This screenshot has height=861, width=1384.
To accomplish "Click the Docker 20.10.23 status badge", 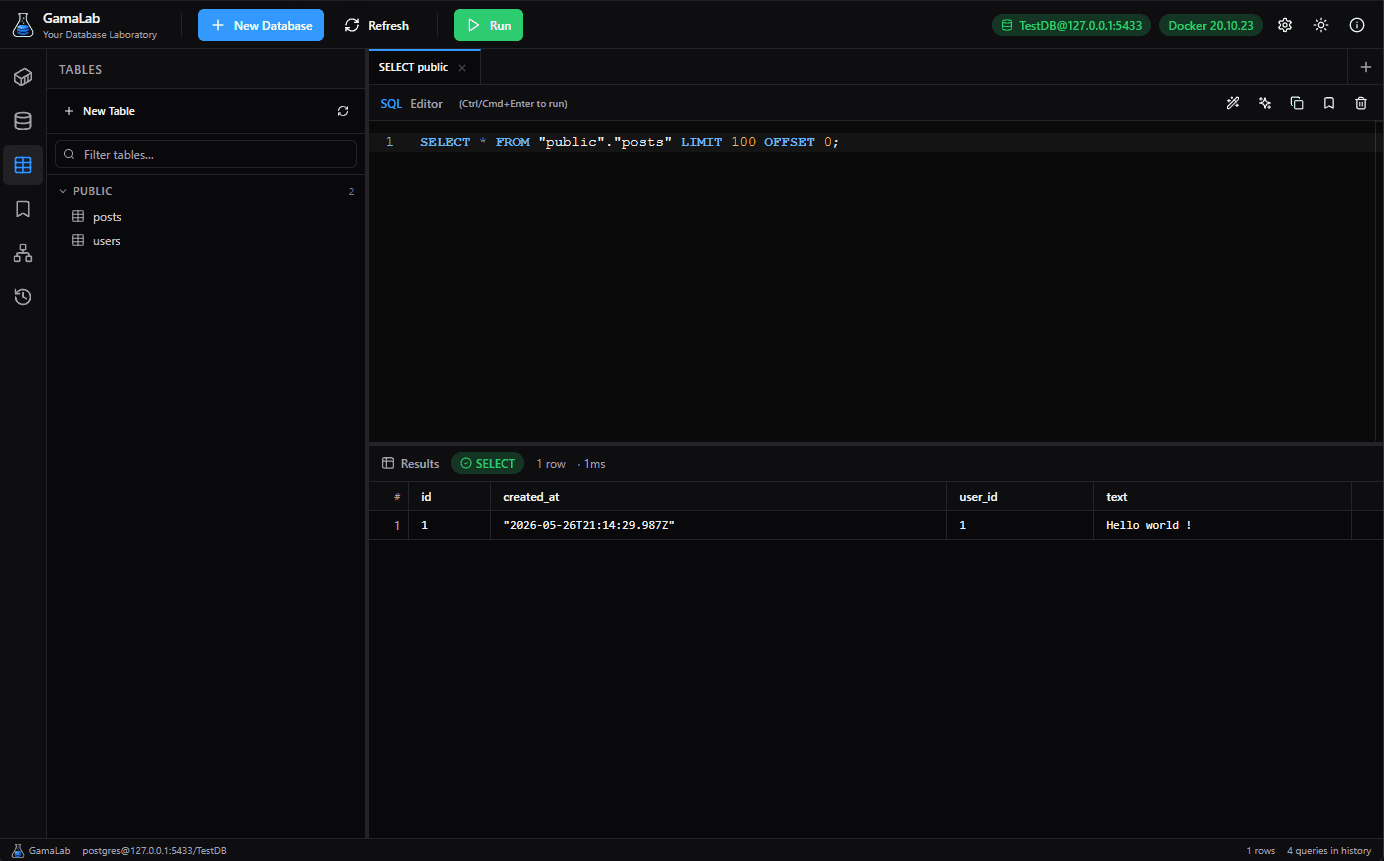I will click(x=1211, y=25).
